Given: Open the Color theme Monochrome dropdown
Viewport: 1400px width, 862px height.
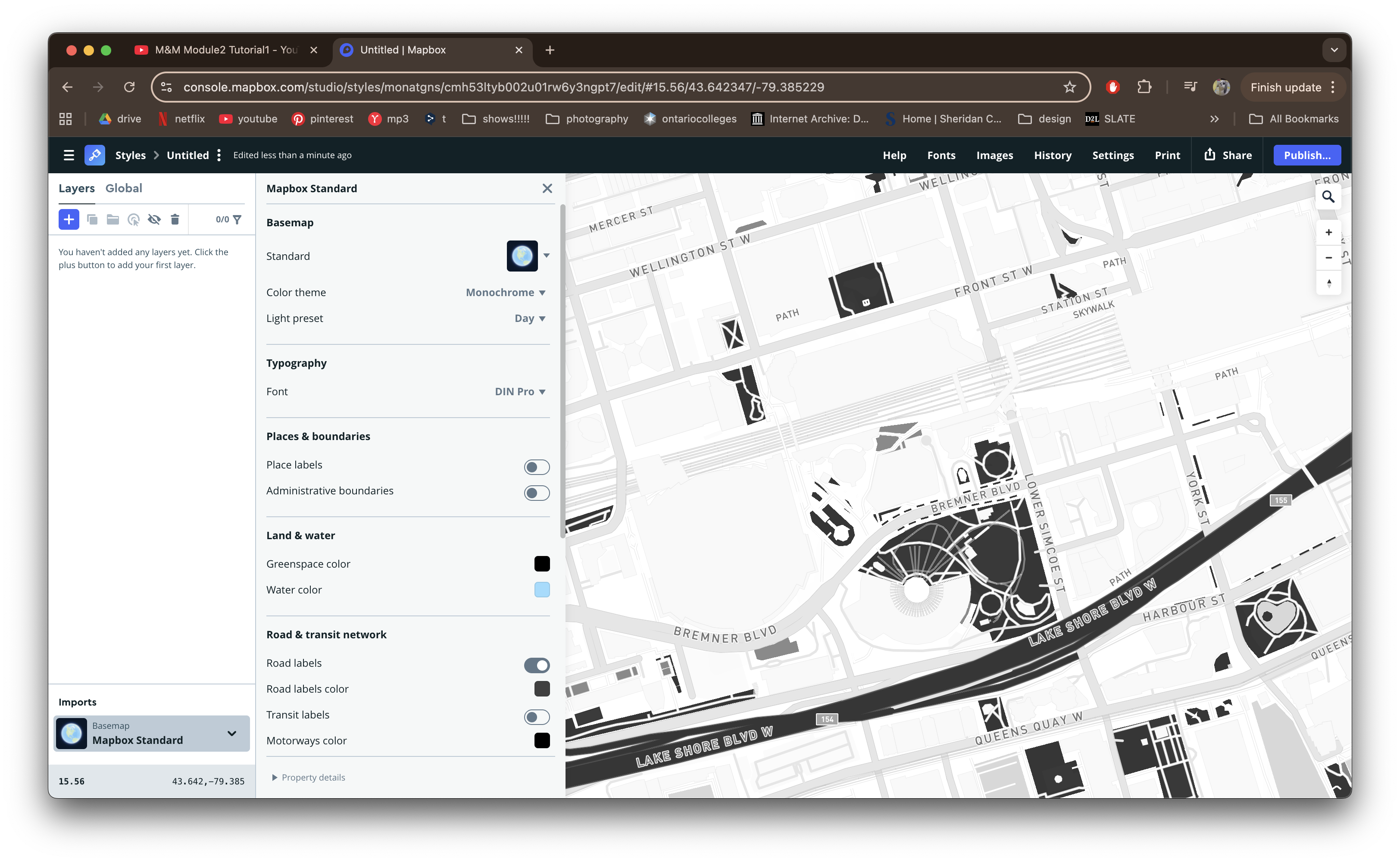Looking at the screenshot, I should tap(505, 292).
